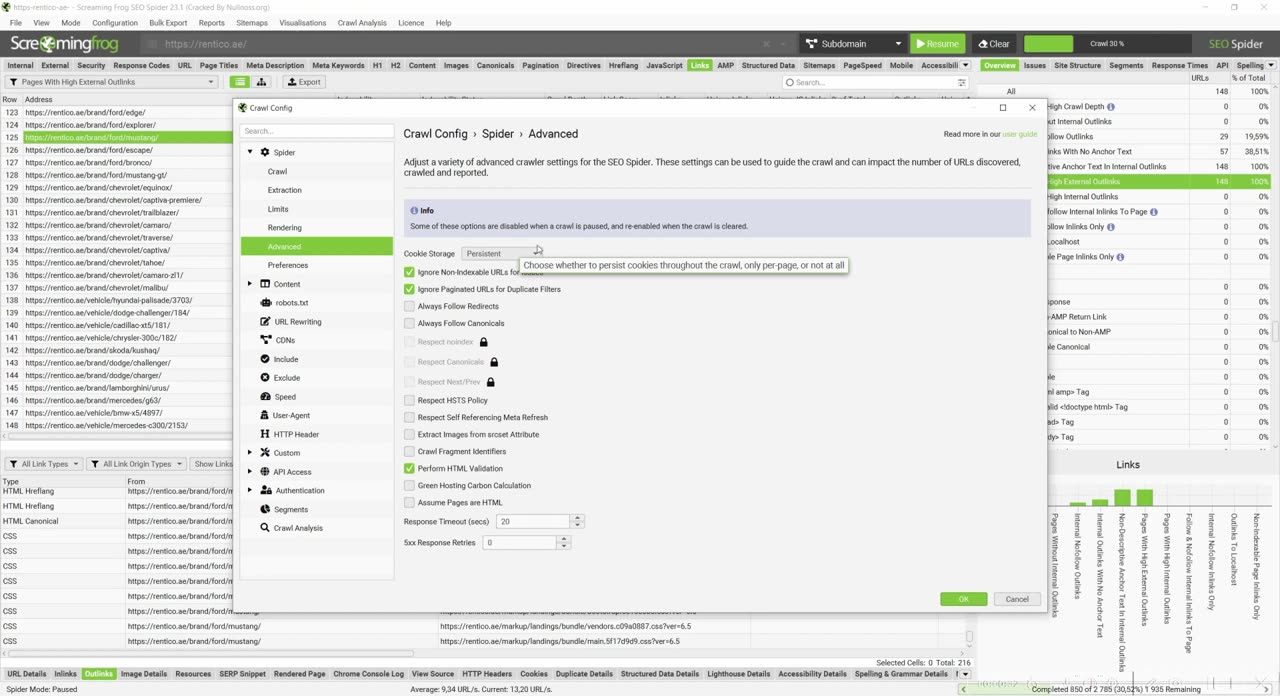Viewport: 1280px width, 696px height.
Task: Click the HTTP Header H icon
Action: click(x=265, y=434)
